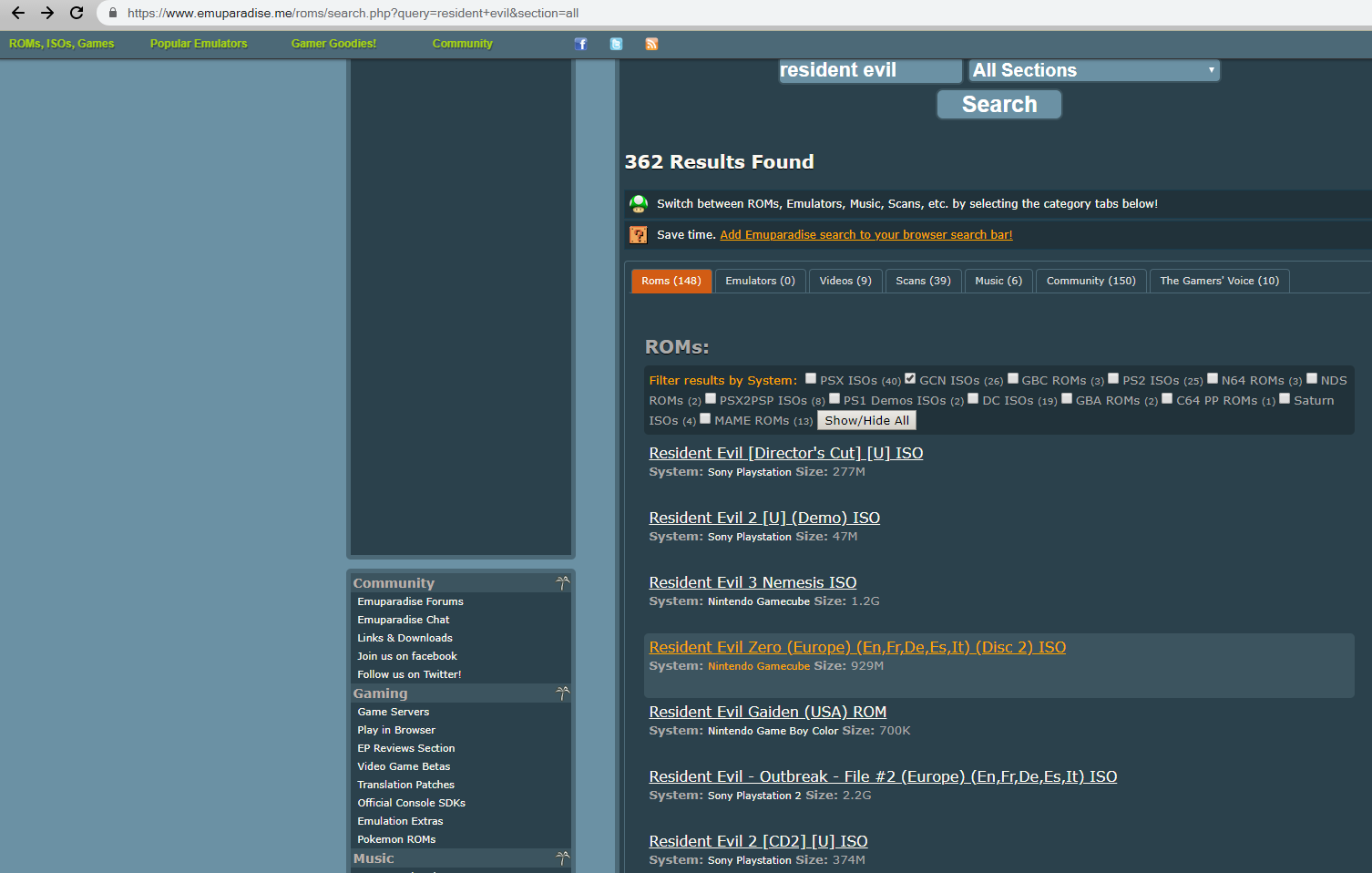Click the resident evil search field

tap(870, 70)
